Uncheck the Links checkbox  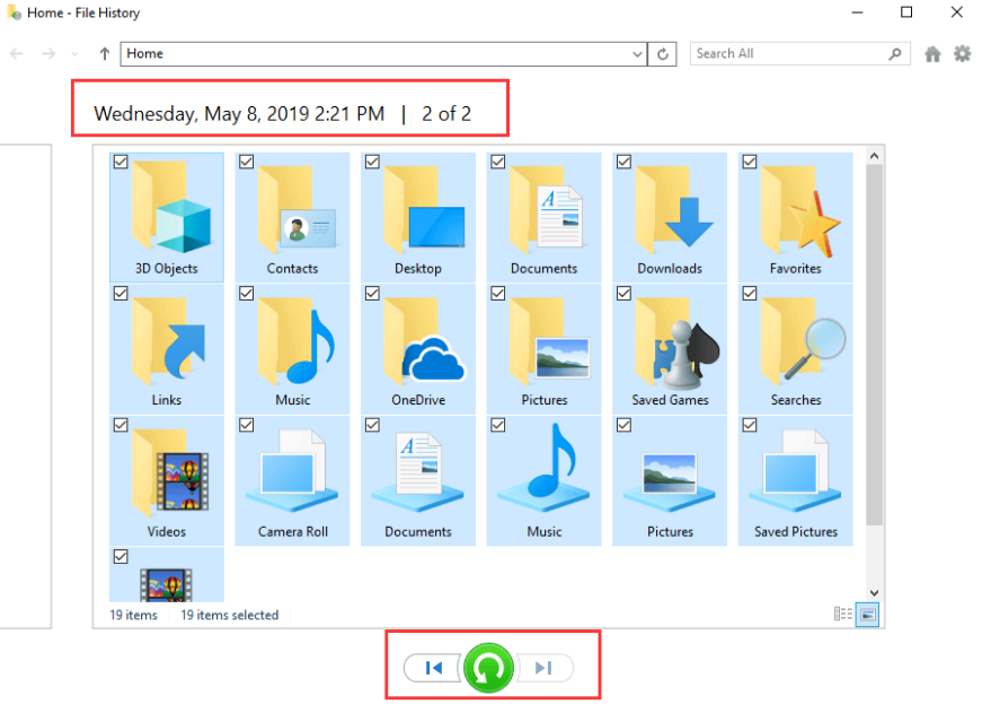point(121,293)
